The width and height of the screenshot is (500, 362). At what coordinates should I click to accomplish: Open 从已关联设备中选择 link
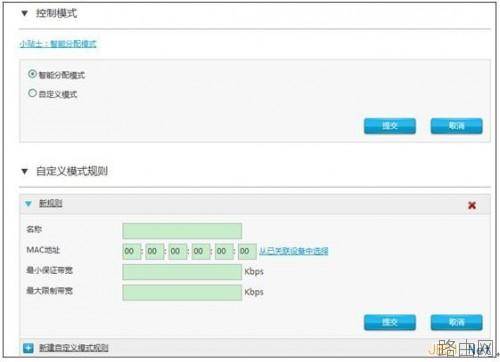(294, 251)
